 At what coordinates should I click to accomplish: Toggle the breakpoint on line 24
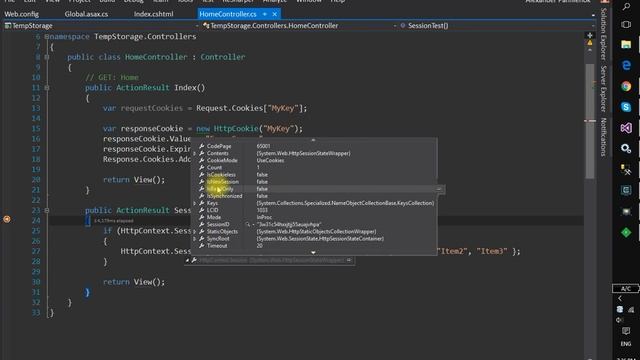point(7,220)
